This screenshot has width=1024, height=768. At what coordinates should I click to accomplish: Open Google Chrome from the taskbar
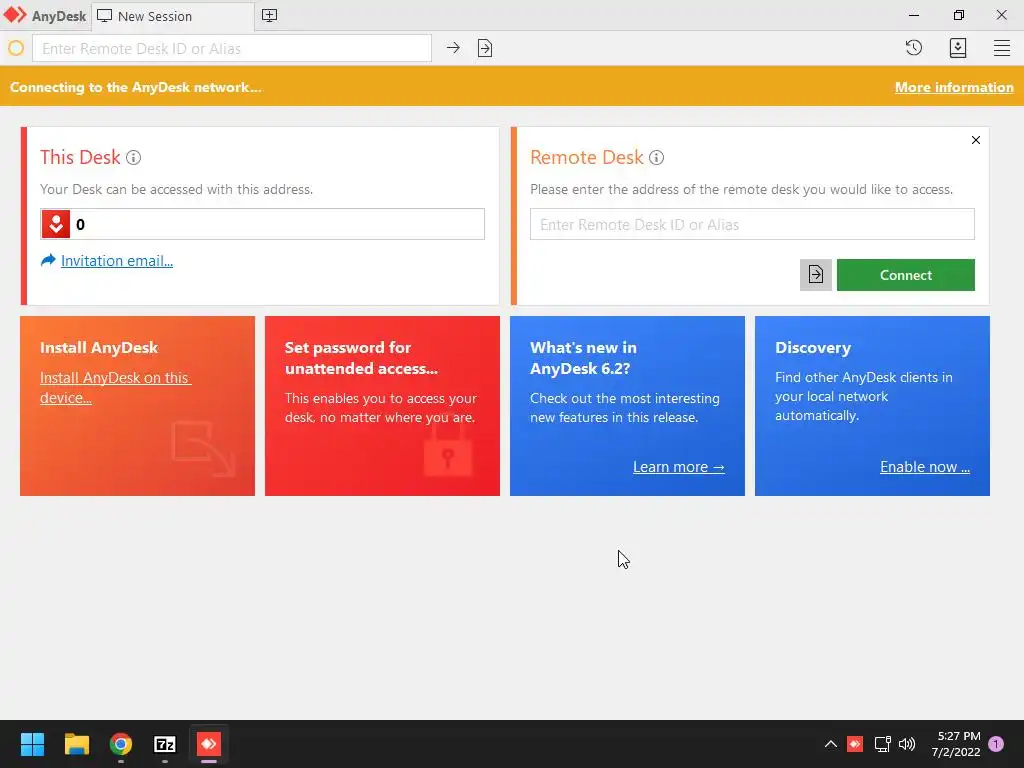[121, 744]
